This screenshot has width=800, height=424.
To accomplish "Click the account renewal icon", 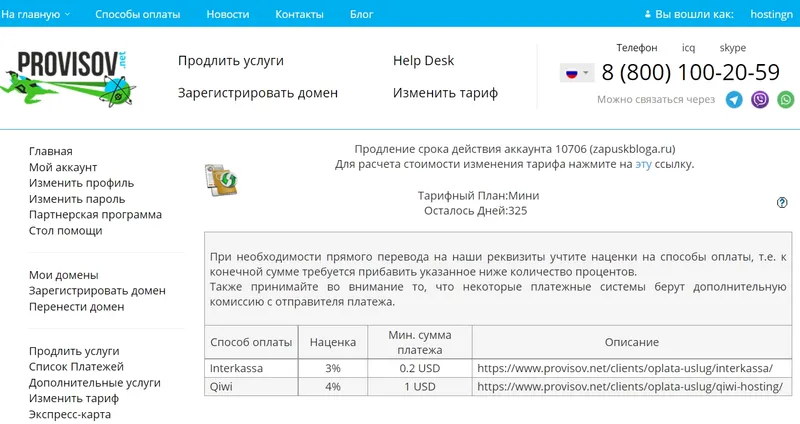I will (222, 180).
